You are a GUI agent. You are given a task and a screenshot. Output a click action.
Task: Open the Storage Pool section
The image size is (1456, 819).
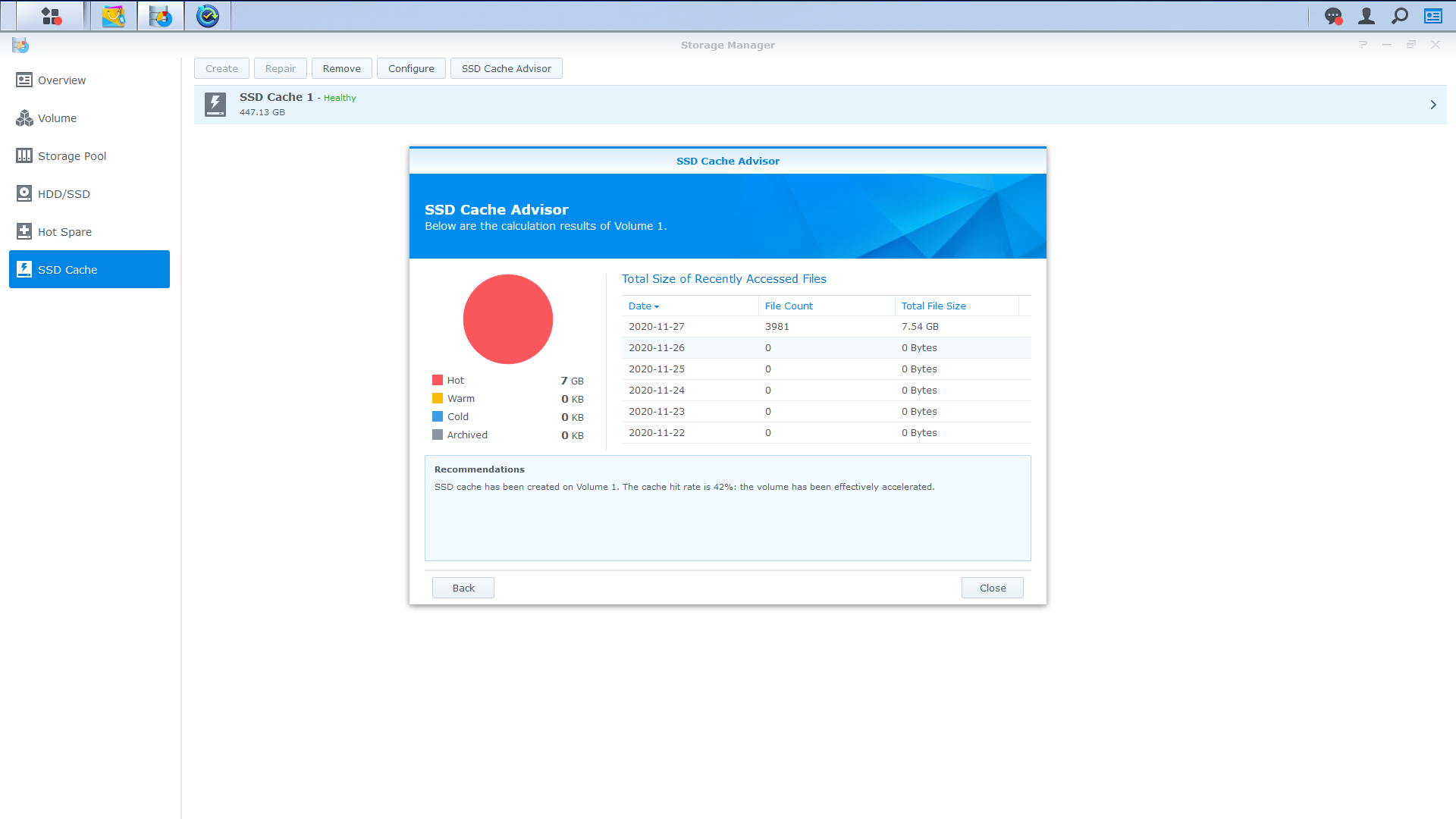click(71, 156)
